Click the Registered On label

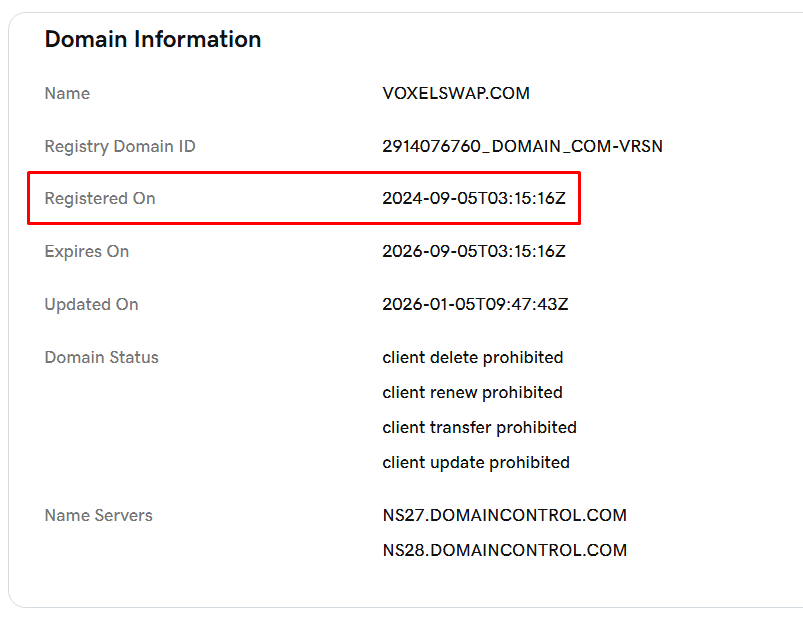(x=100, y=199)
